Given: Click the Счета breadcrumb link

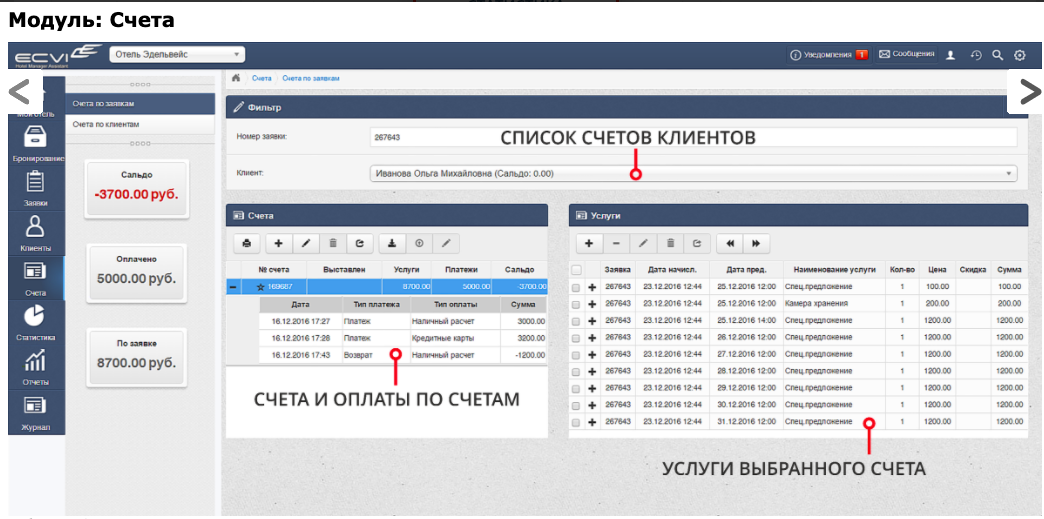Looking at the screenshot, I should point(262,78).
